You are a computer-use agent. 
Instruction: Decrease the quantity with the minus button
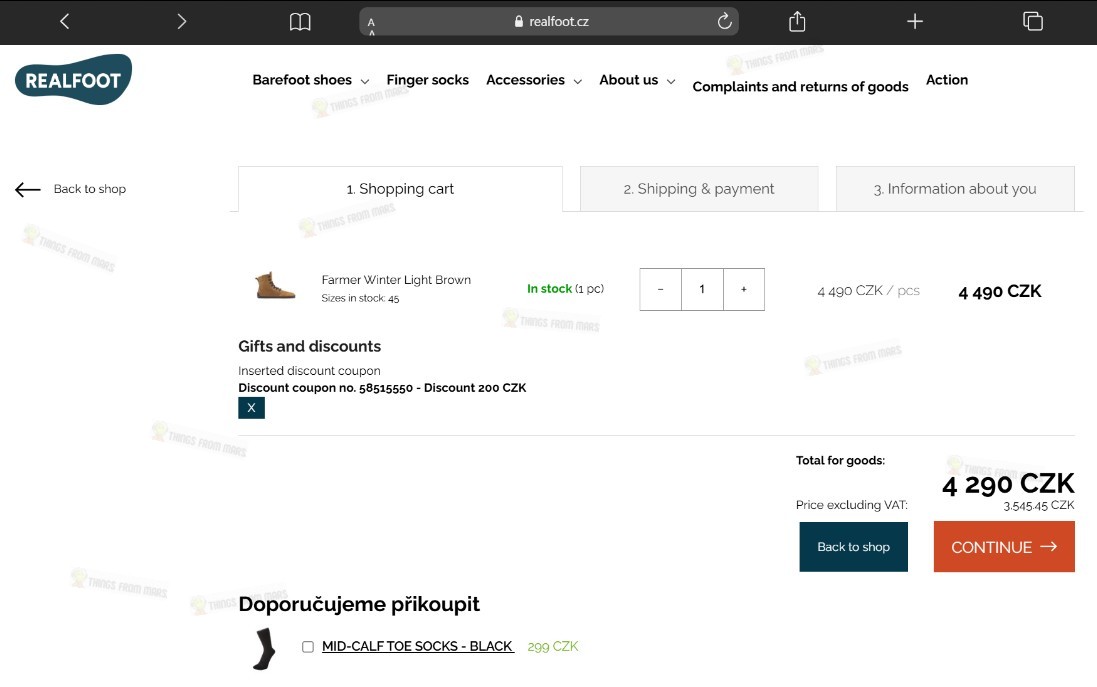(x=660, y=289)
